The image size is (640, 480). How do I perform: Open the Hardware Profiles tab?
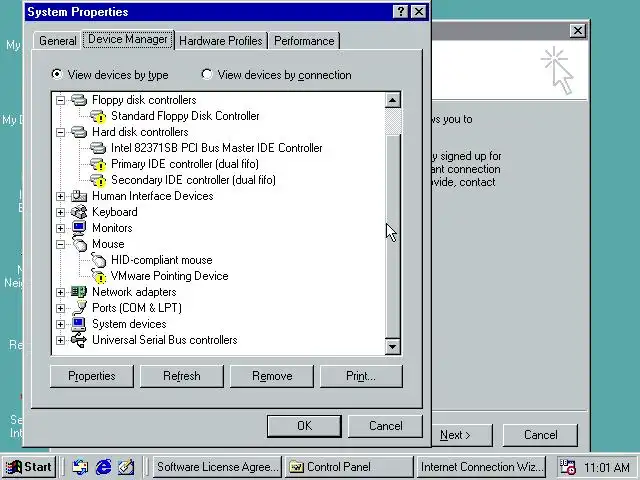pyautogui.click(x=221, y=41)
